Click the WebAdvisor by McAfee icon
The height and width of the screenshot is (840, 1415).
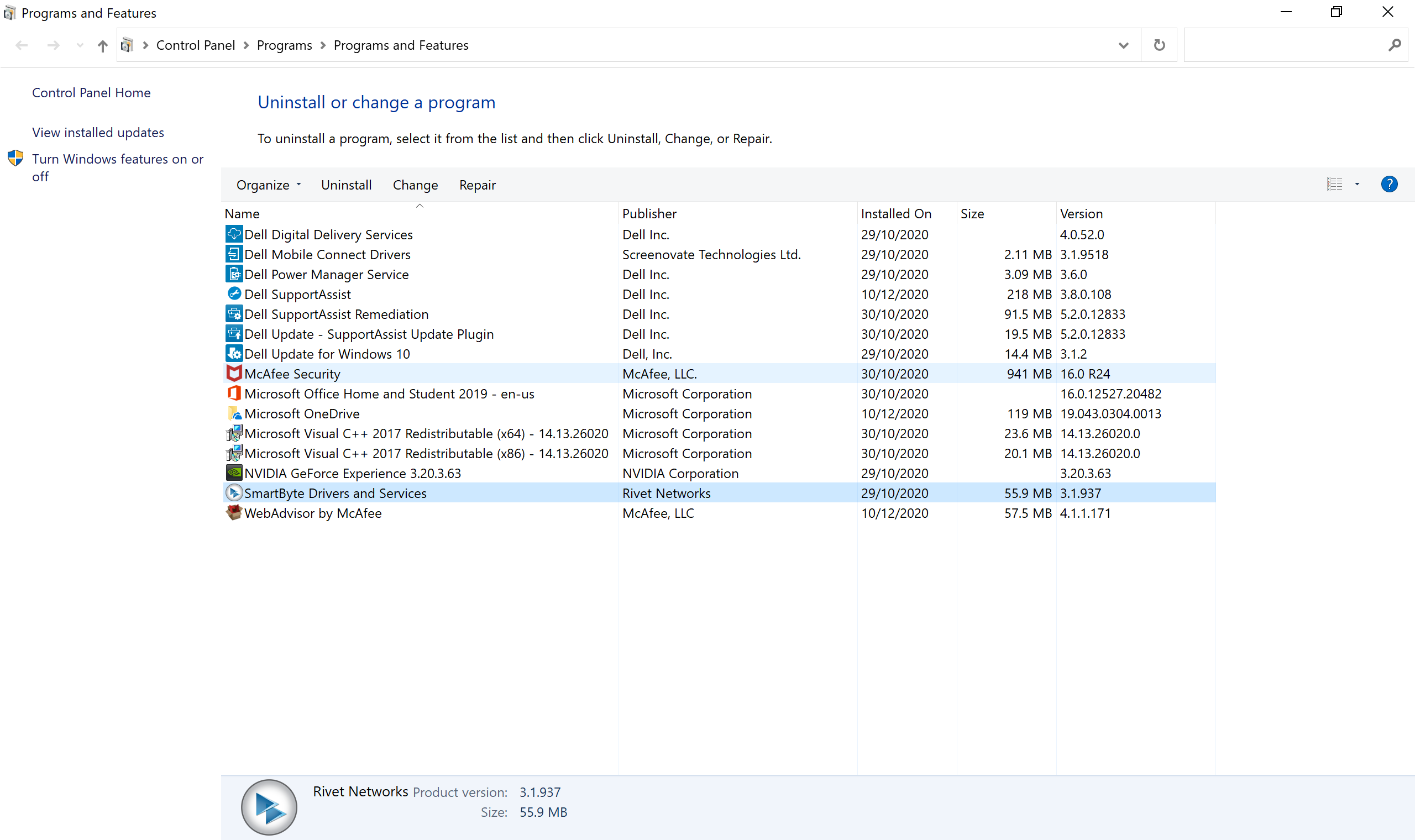click(x=234, y=512)
